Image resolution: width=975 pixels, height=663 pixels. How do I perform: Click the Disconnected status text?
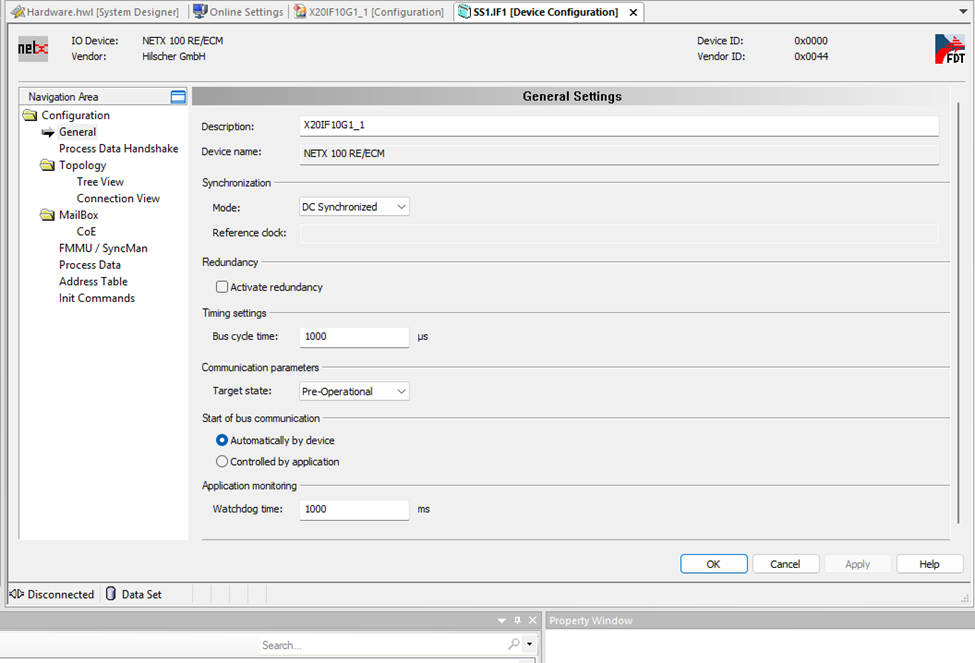[x=60, y=595]
